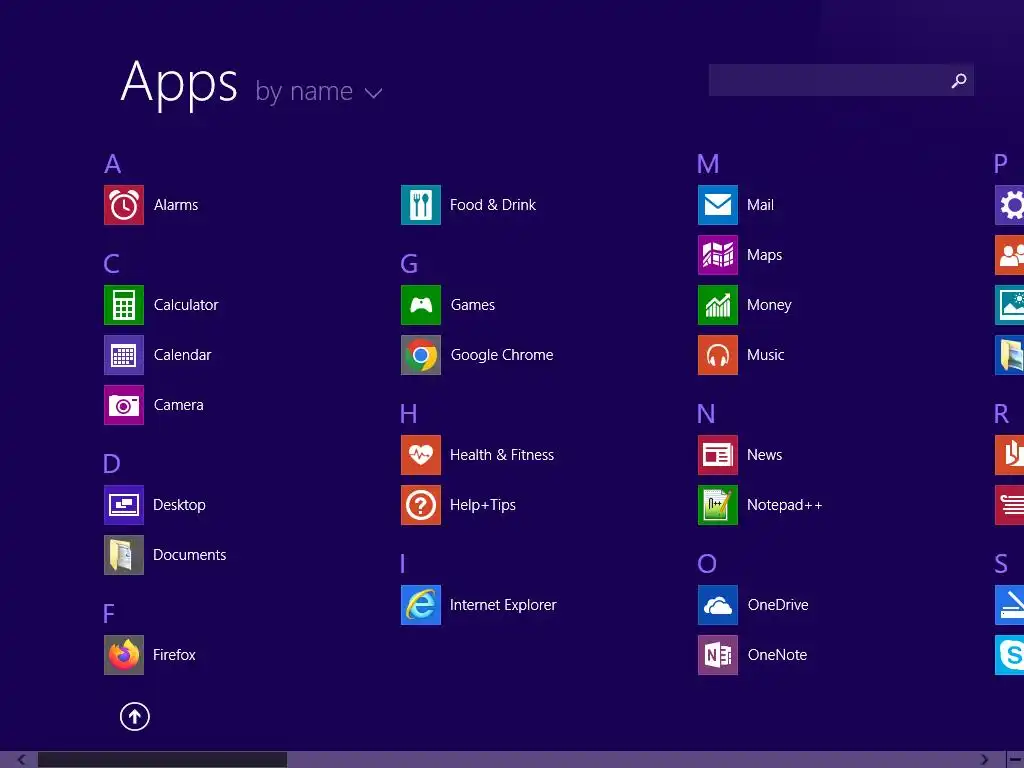Click the chevron beside 'by name'
This screenshot has height=768, width=1024.
[374, 93]
